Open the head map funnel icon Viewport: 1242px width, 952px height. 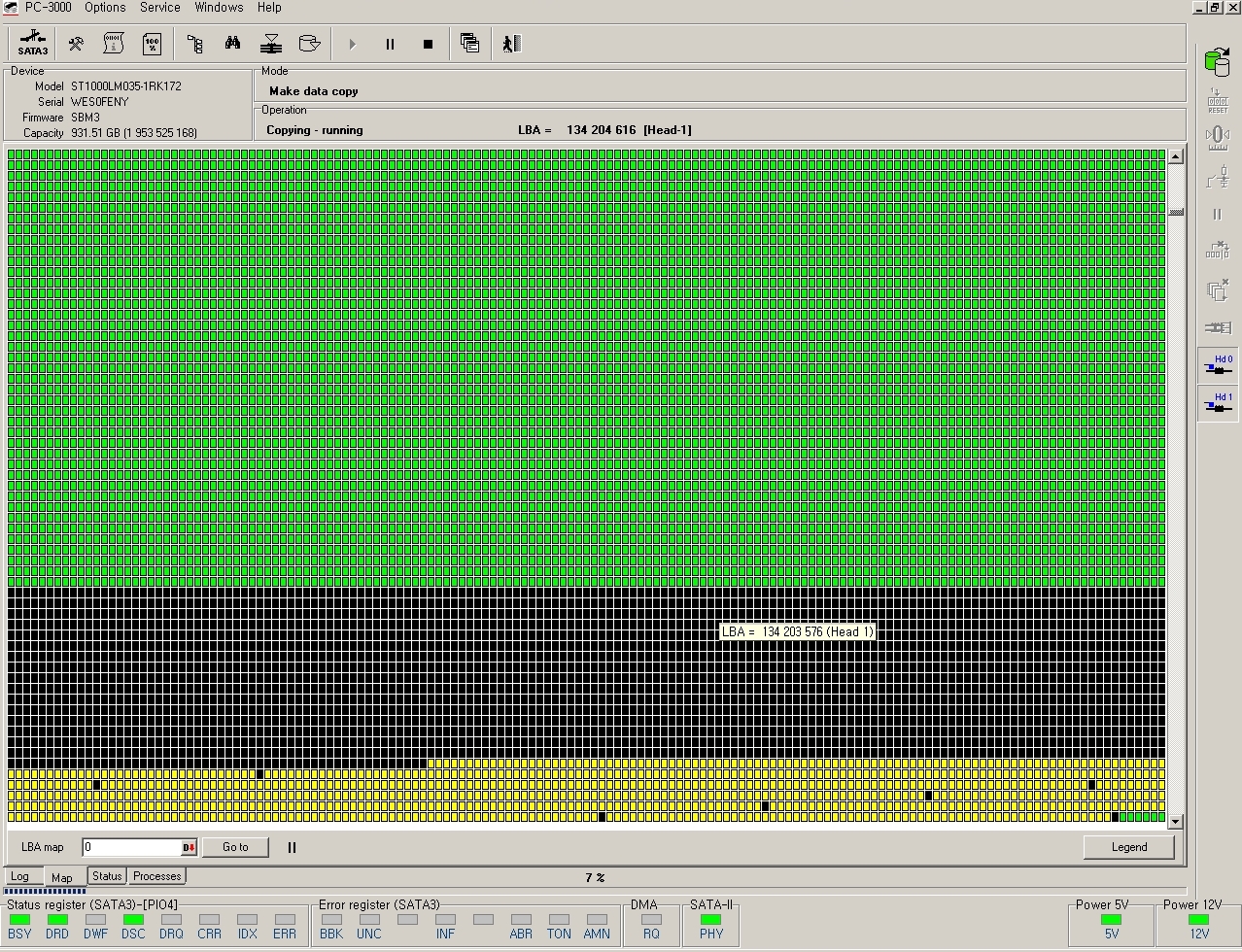tap(271, 44)
